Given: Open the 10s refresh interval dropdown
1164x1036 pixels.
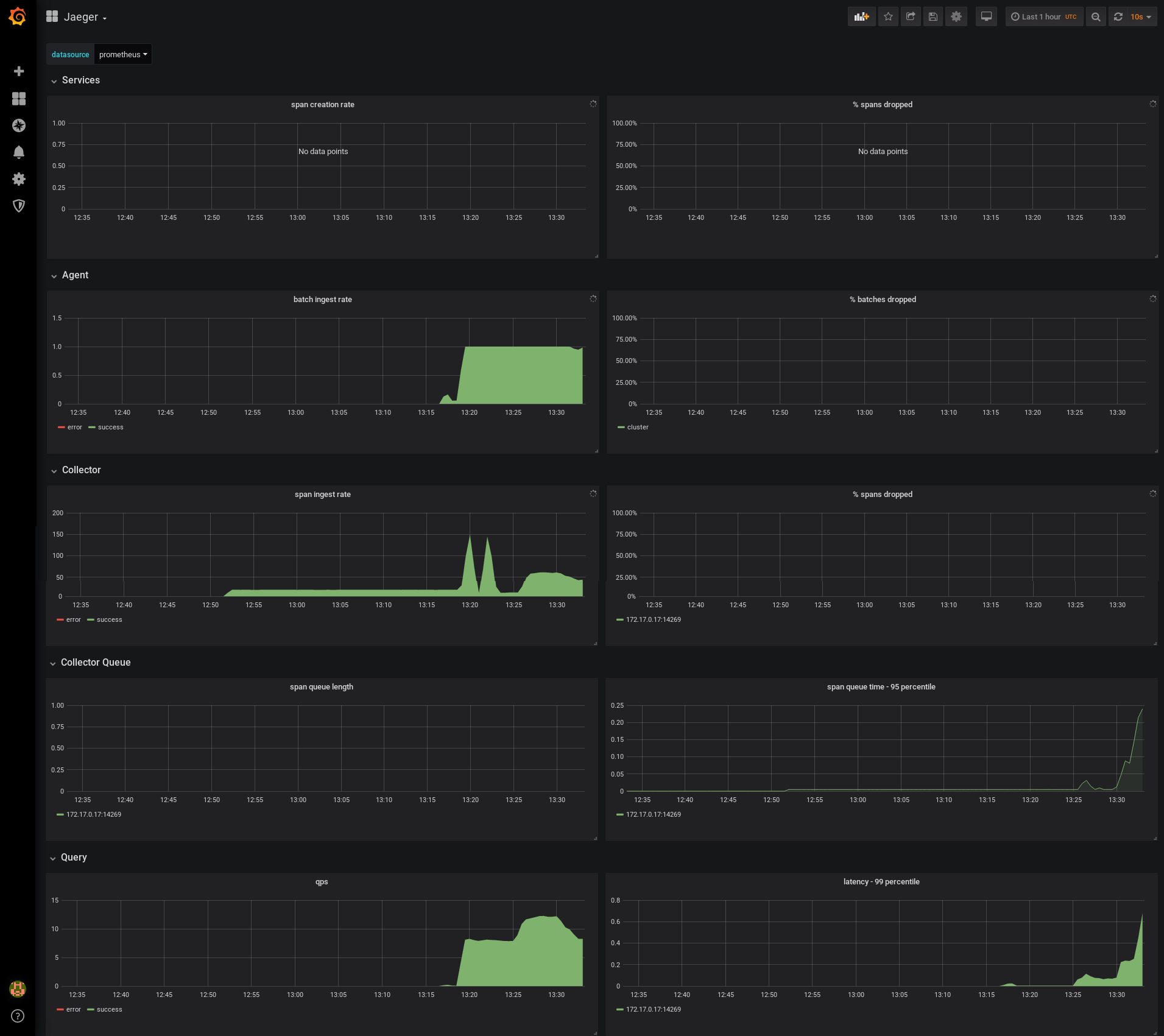Looking at the screenshot, I should point(1141,17).
